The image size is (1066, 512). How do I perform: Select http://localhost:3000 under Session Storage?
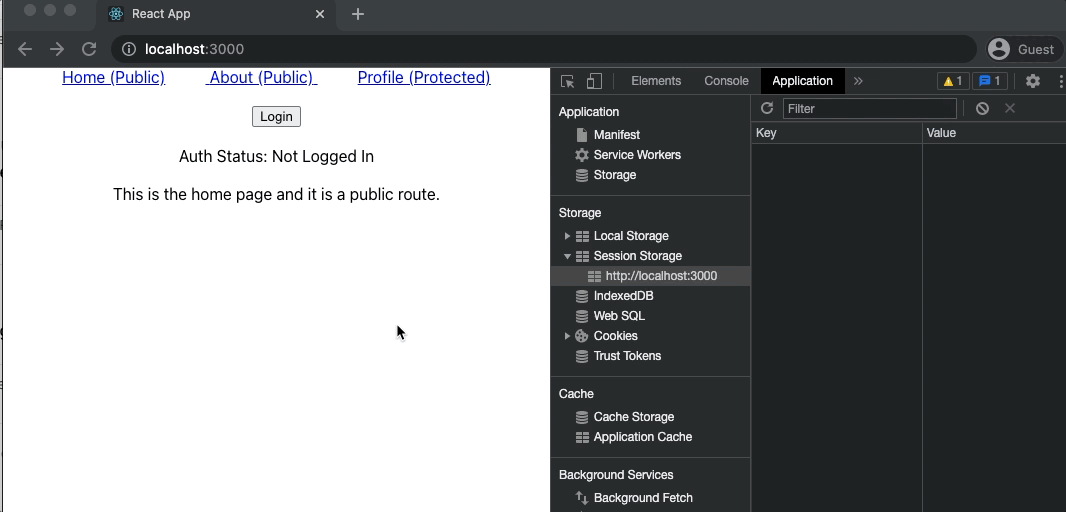pos(651,276)
